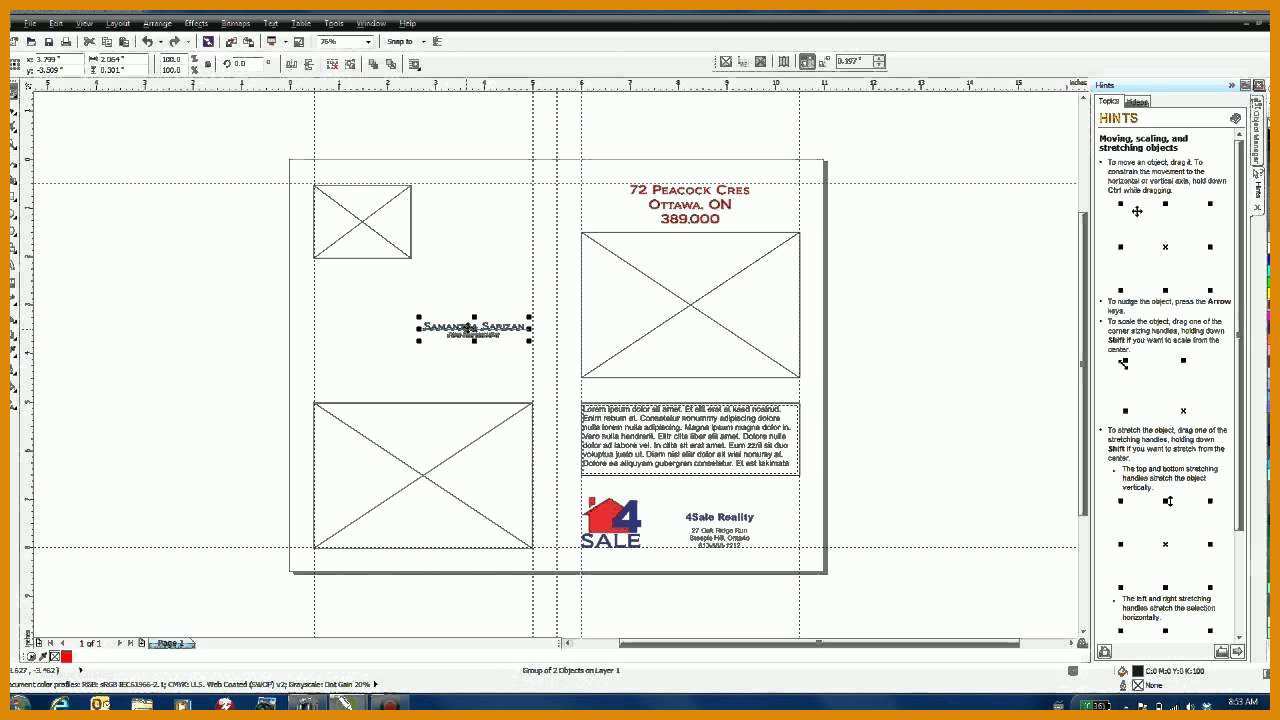Switch to the Topics tab in Hints

[x=1109, y=101]
